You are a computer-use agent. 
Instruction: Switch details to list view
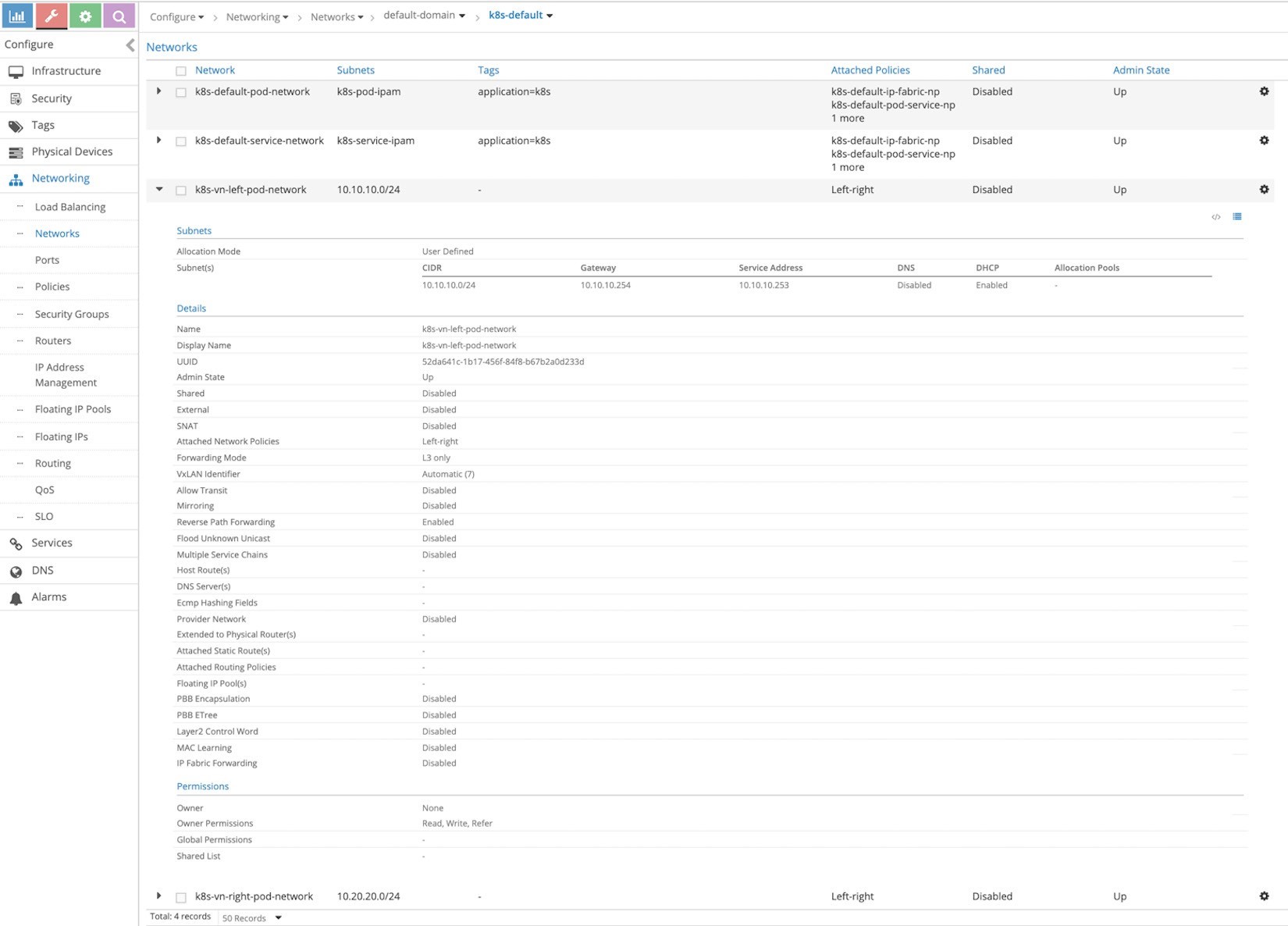click(1237, 216)
